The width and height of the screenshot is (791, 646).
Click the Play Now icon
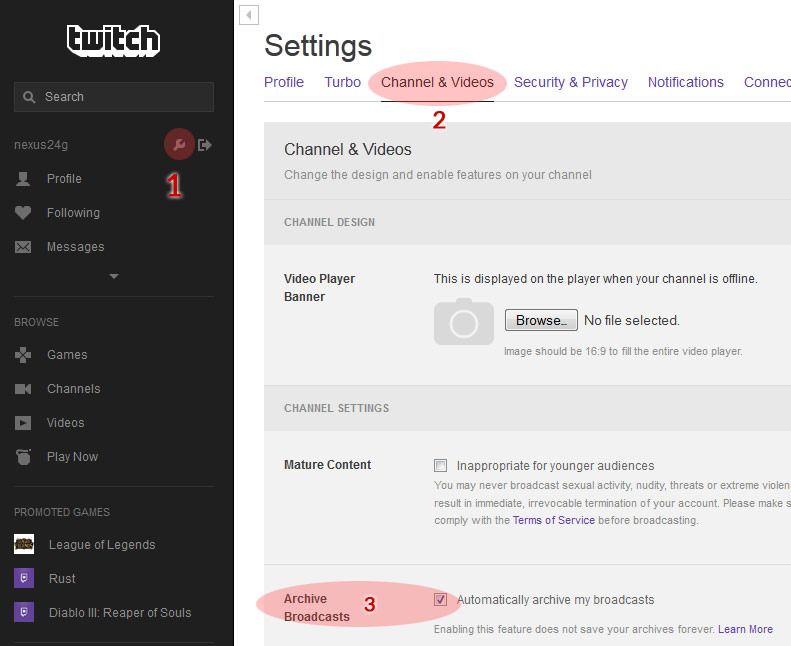tap(23, 457)
